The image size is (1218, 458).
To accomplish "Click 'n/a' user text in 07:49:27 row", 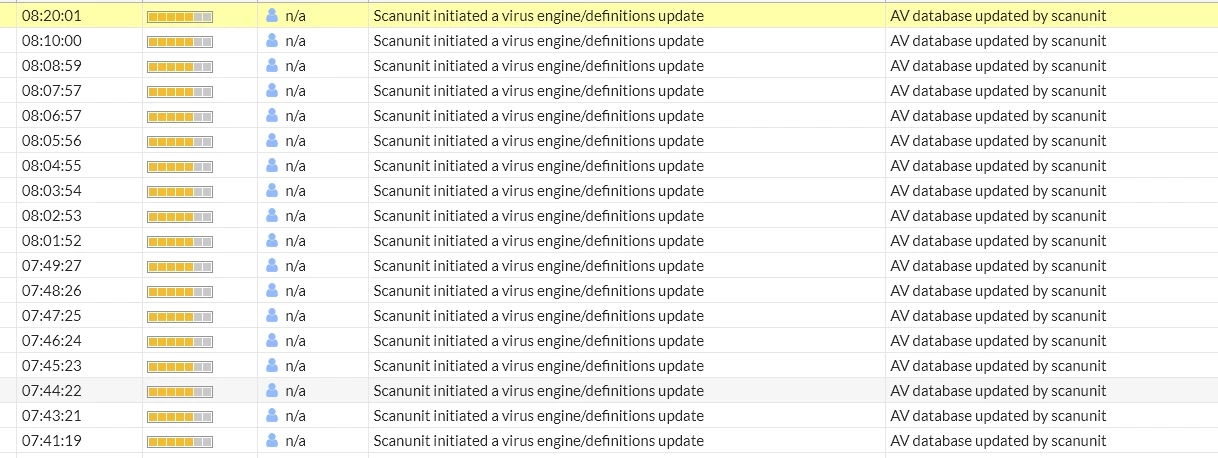I will coord(296,266).
